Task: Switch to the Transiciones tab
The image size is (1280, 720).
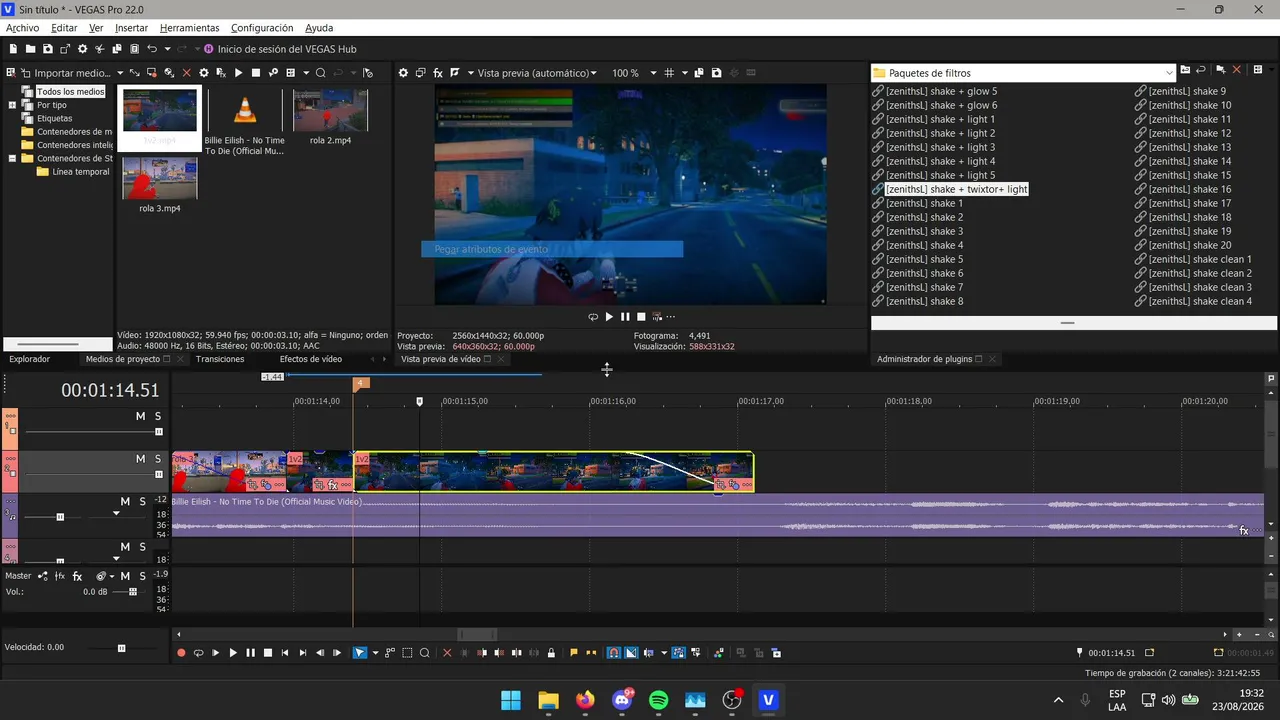Action: click(x=220, y=359)
